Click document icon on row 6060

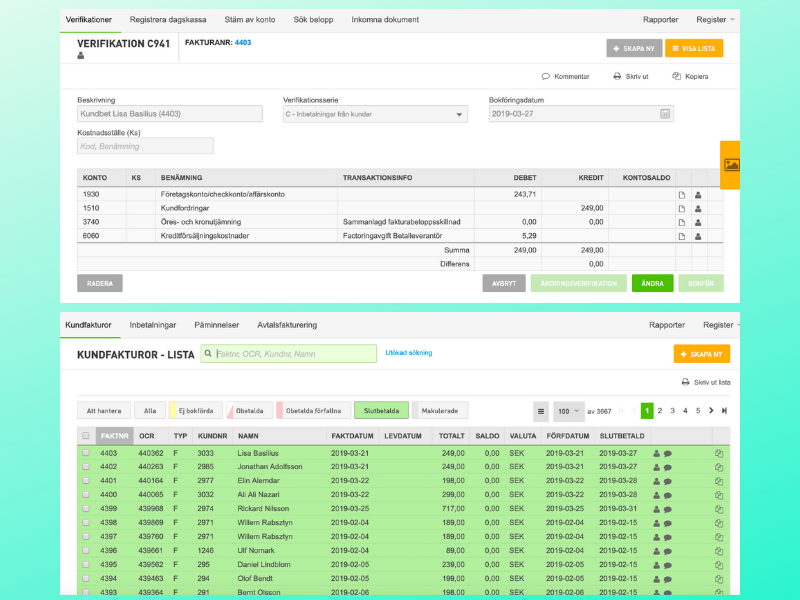pos(682,236)
